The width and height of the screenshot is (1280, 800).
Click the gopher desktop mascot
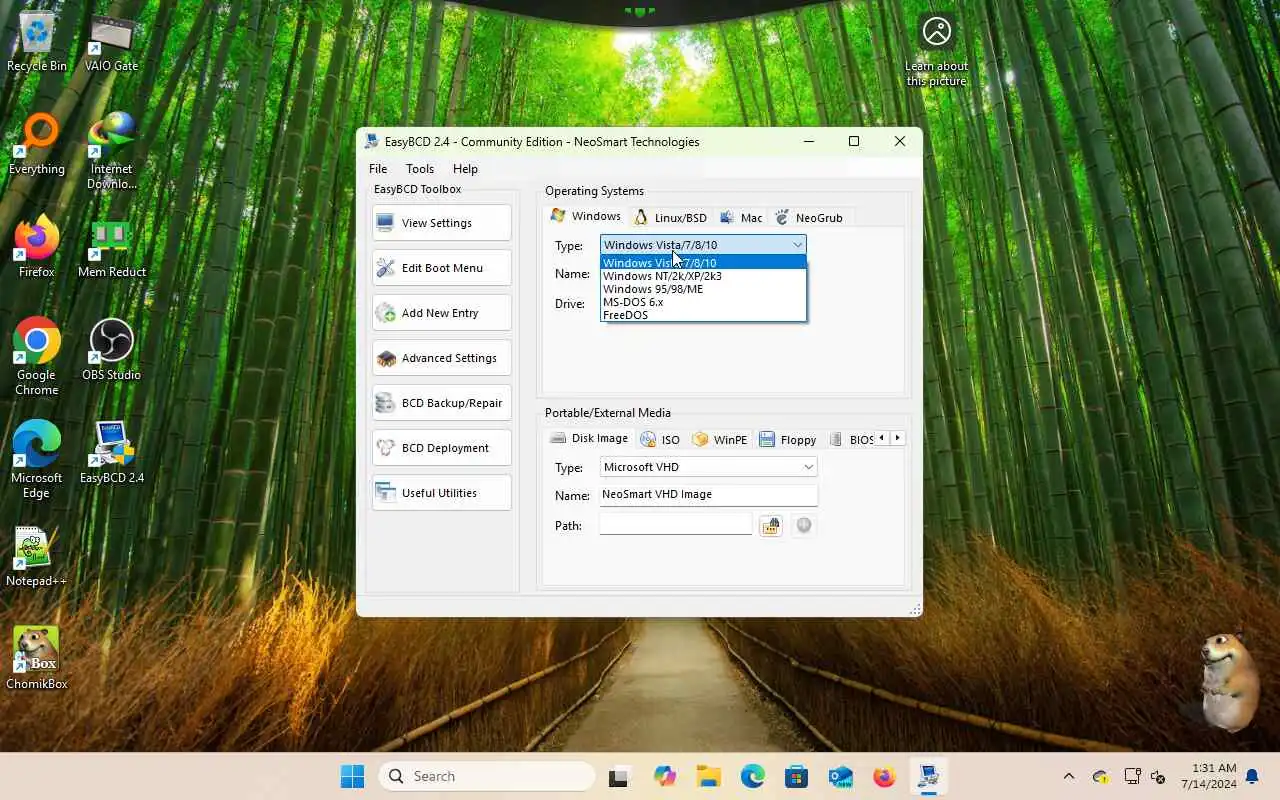pyautogui.click(x=1228, y=681)
